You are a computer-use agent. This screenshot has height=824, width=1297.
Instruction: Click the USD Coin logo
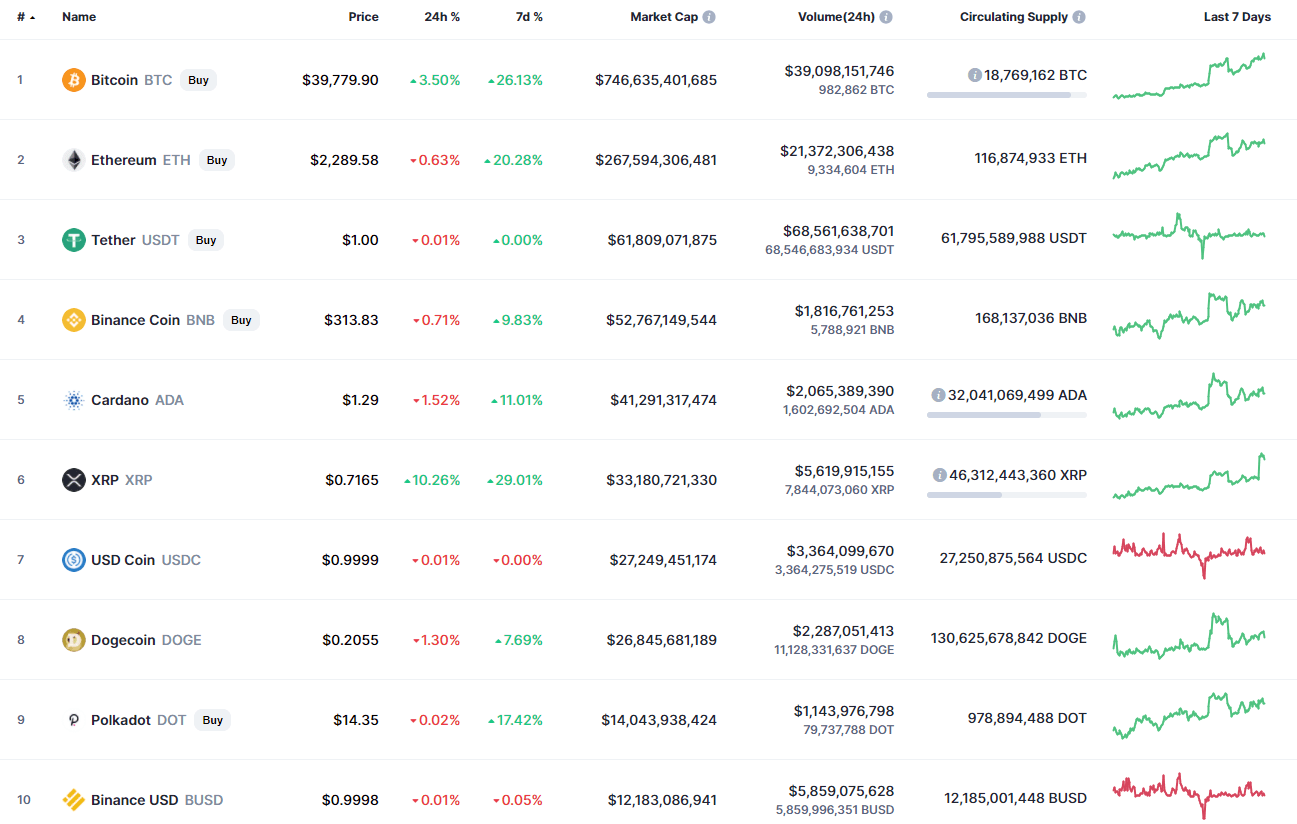pos(73,560)
